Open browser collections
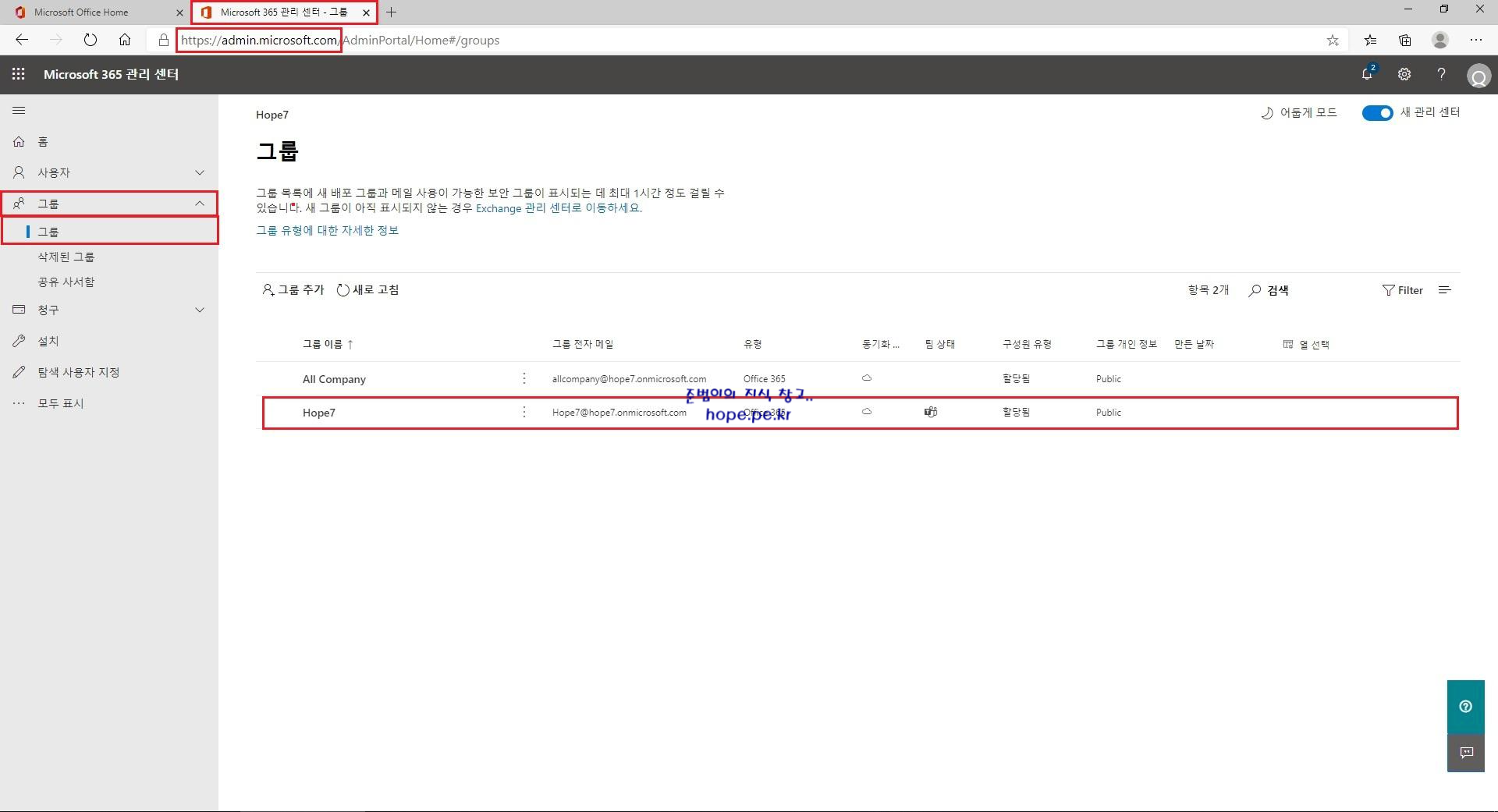 (x=1405, y=40)
